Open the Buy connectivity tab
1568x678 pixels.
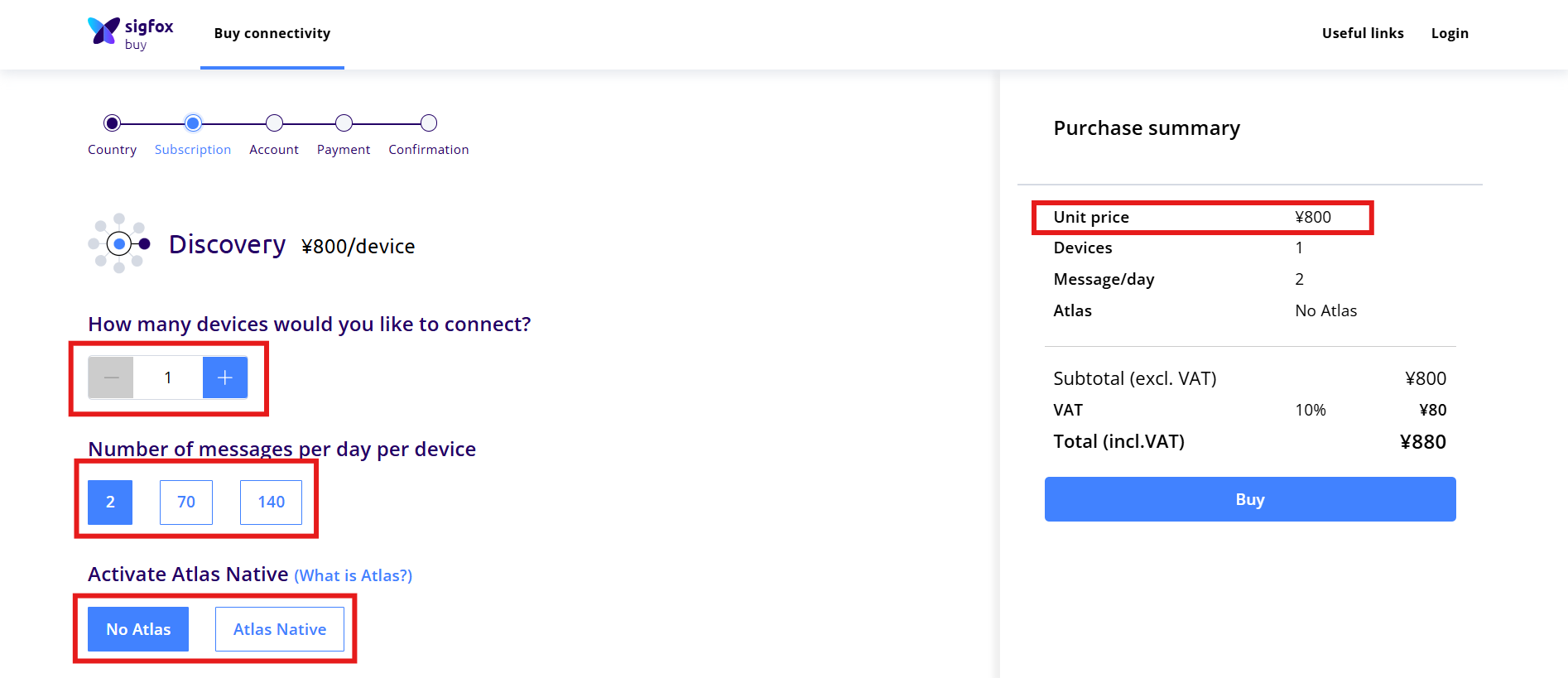tap(272, 33)
